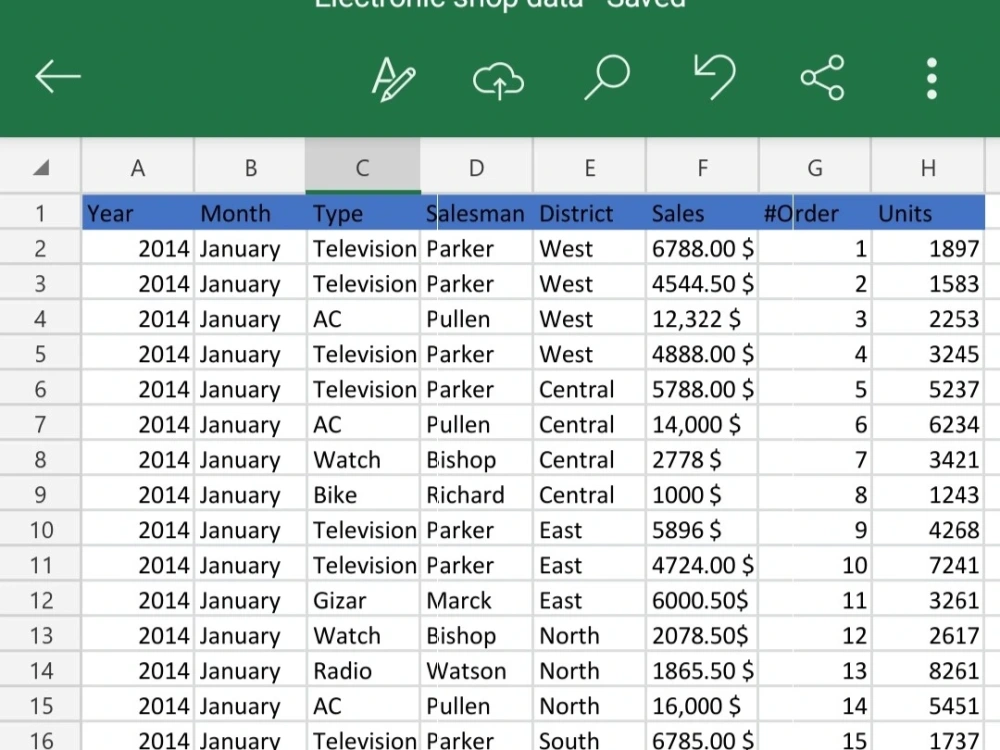Open the edit pen tool icon

click(393, 79)
